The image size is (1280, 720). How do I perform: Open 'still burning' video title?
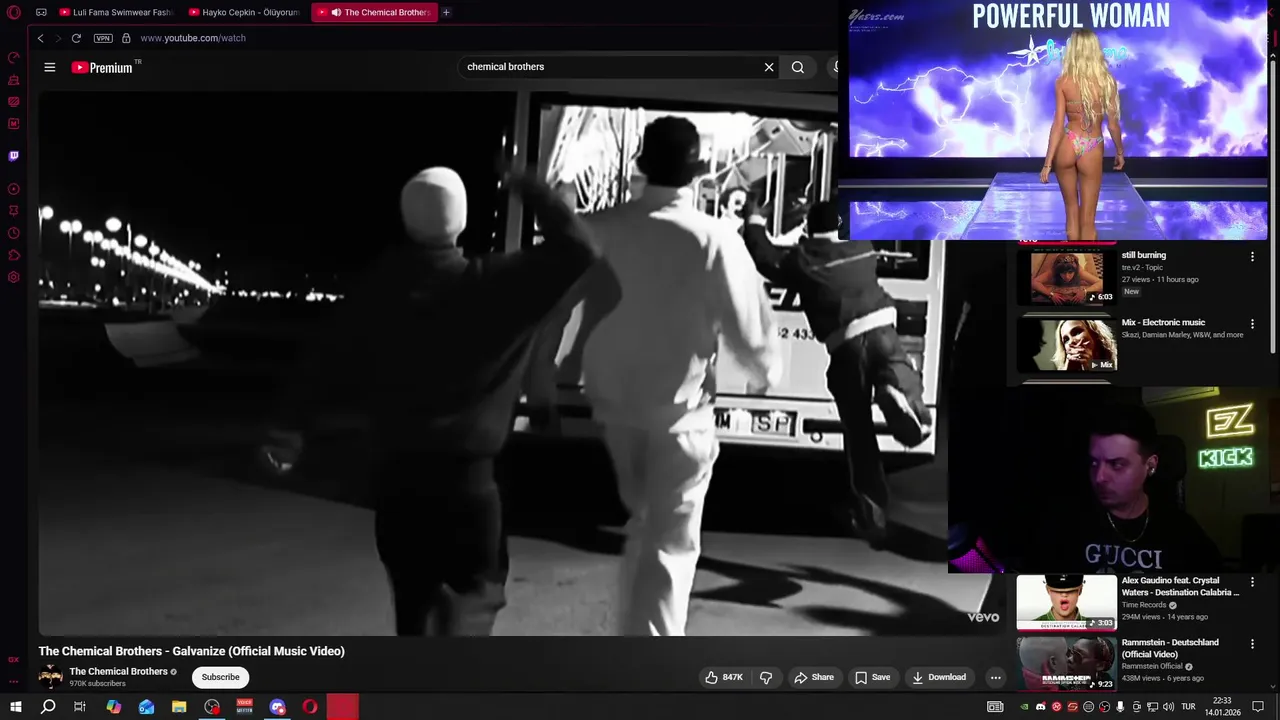(x=1144, y=255)
